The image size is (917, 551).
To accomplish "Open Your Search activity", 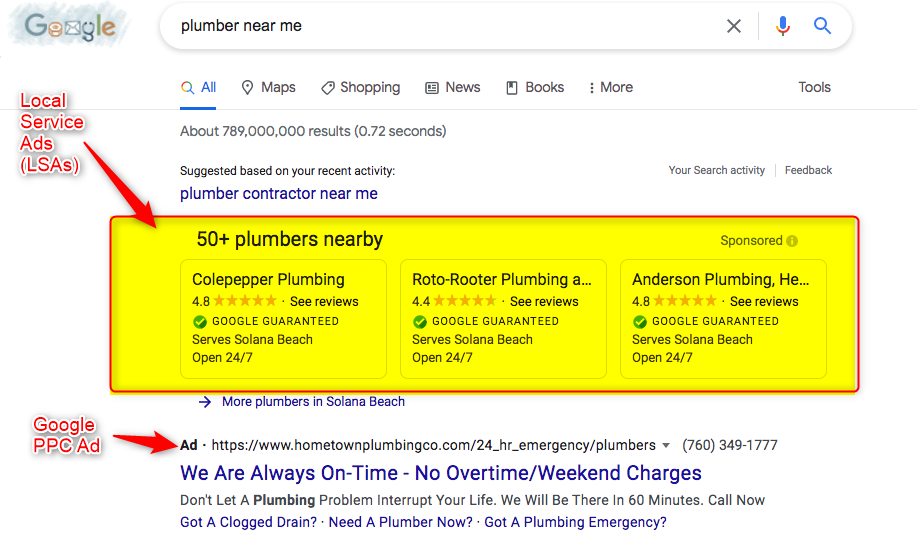I will coord(716,170).
